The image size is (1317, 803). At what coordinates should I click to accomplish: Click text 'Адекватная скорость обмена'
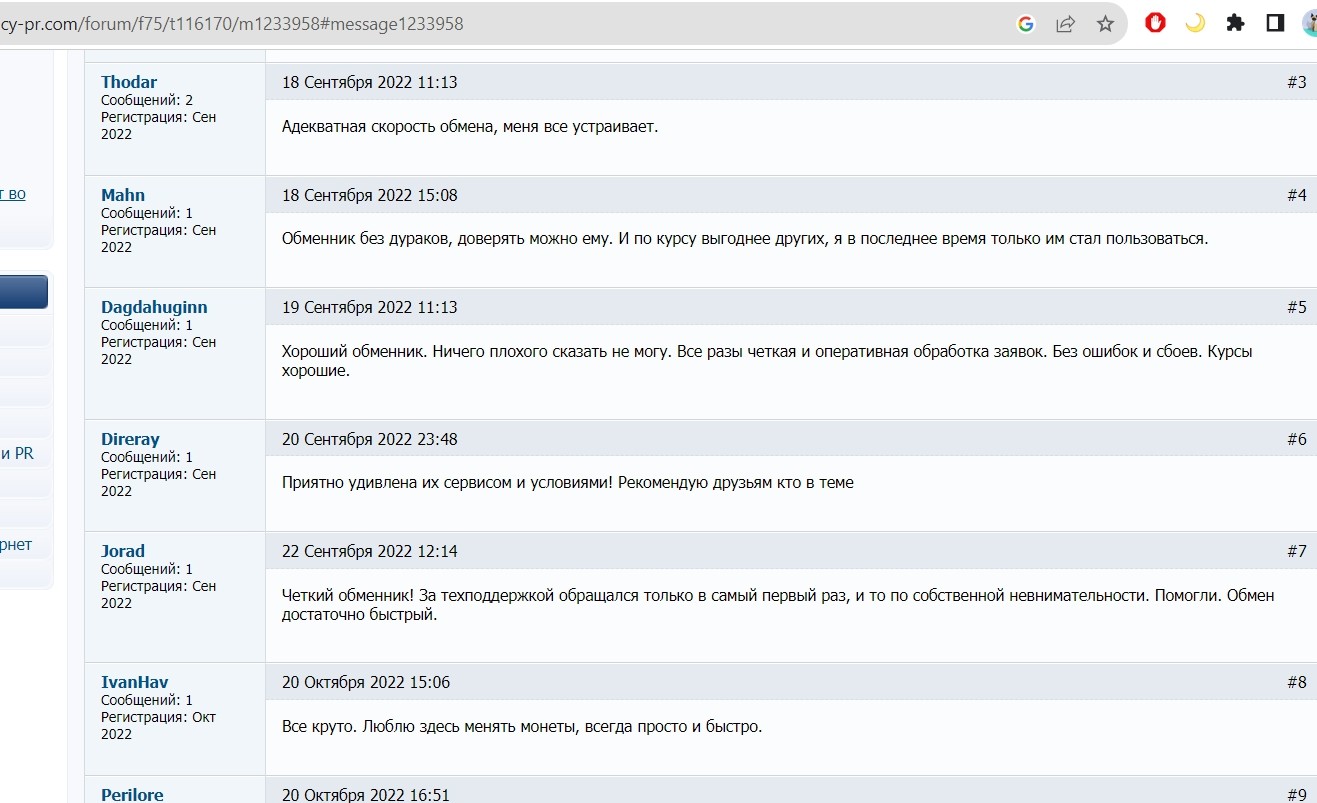[x=385, y=127]
